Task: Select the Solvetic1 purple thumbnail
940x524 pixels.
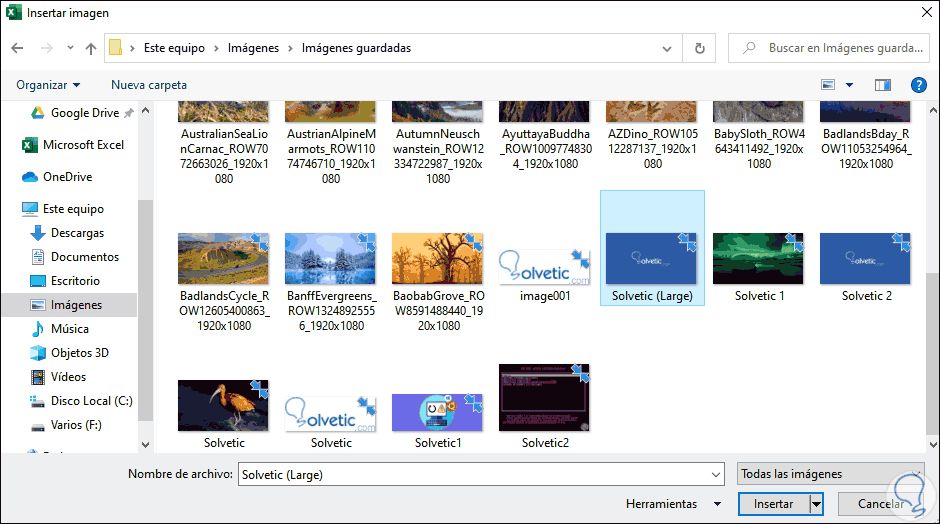Action: point(438,412)
